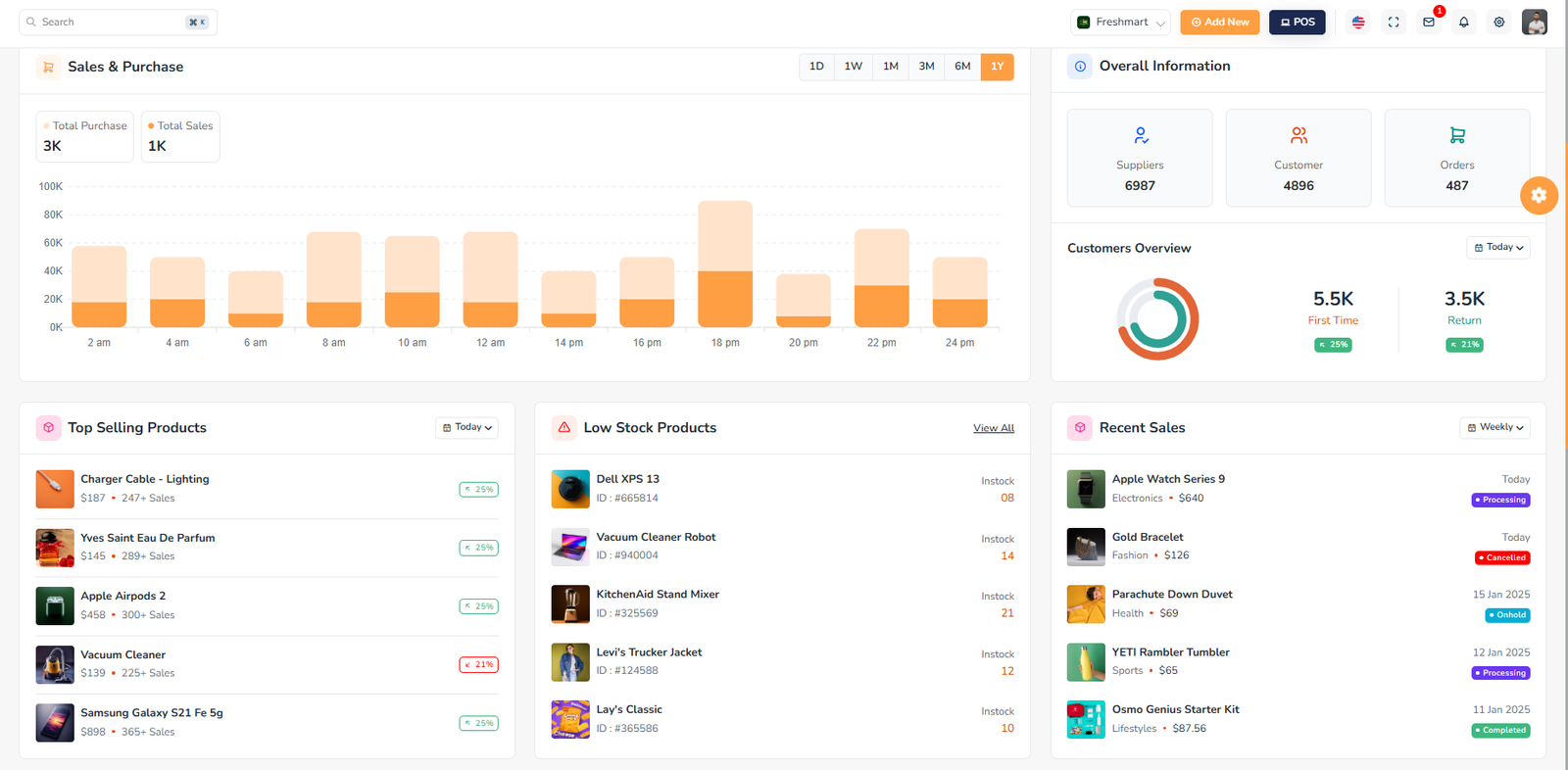
Task: Click the settings gear in header
Action: [1498, 22]
